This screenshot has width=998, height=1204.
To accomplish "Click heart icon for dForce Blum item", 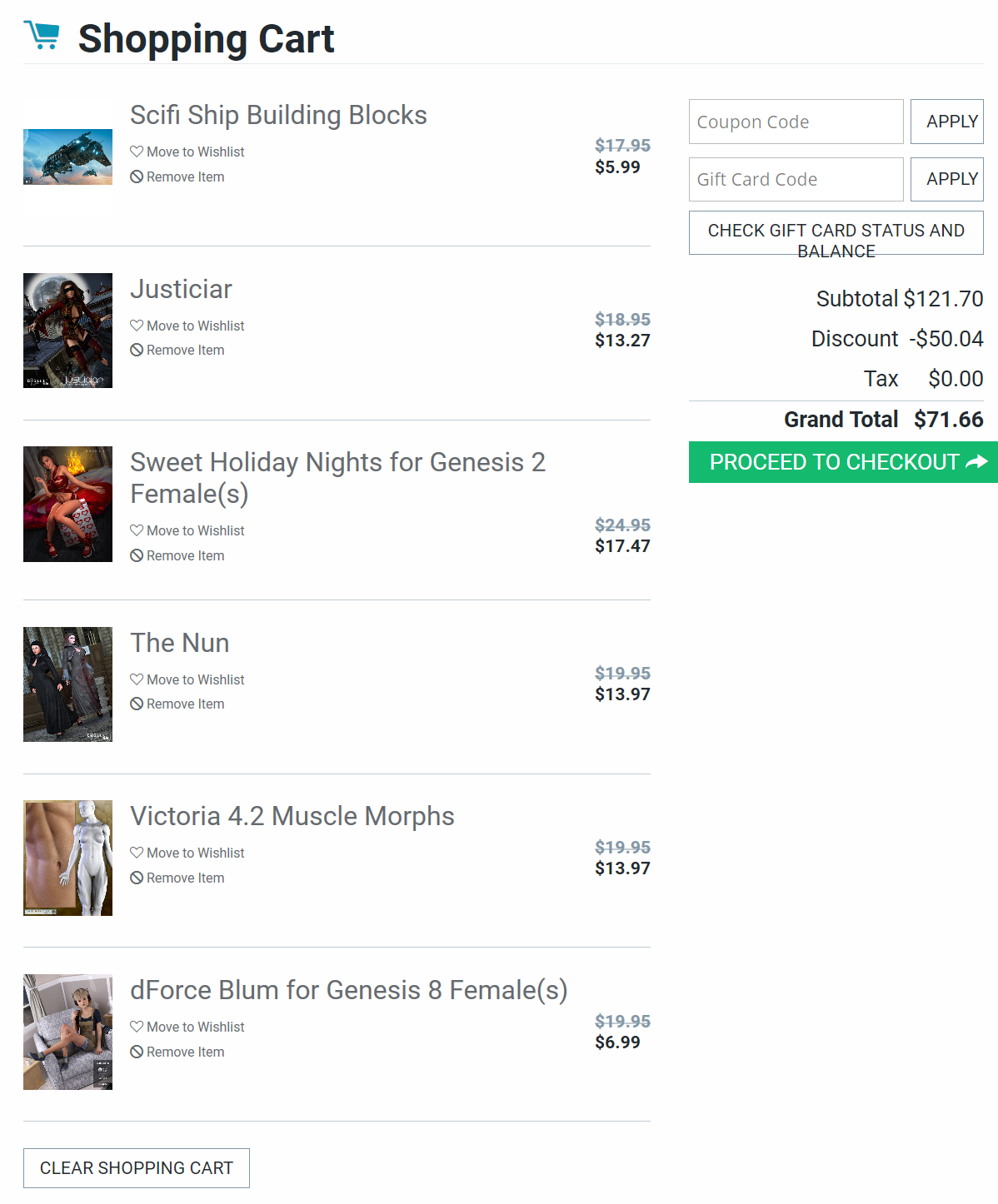I will (x=137, y=1027).
